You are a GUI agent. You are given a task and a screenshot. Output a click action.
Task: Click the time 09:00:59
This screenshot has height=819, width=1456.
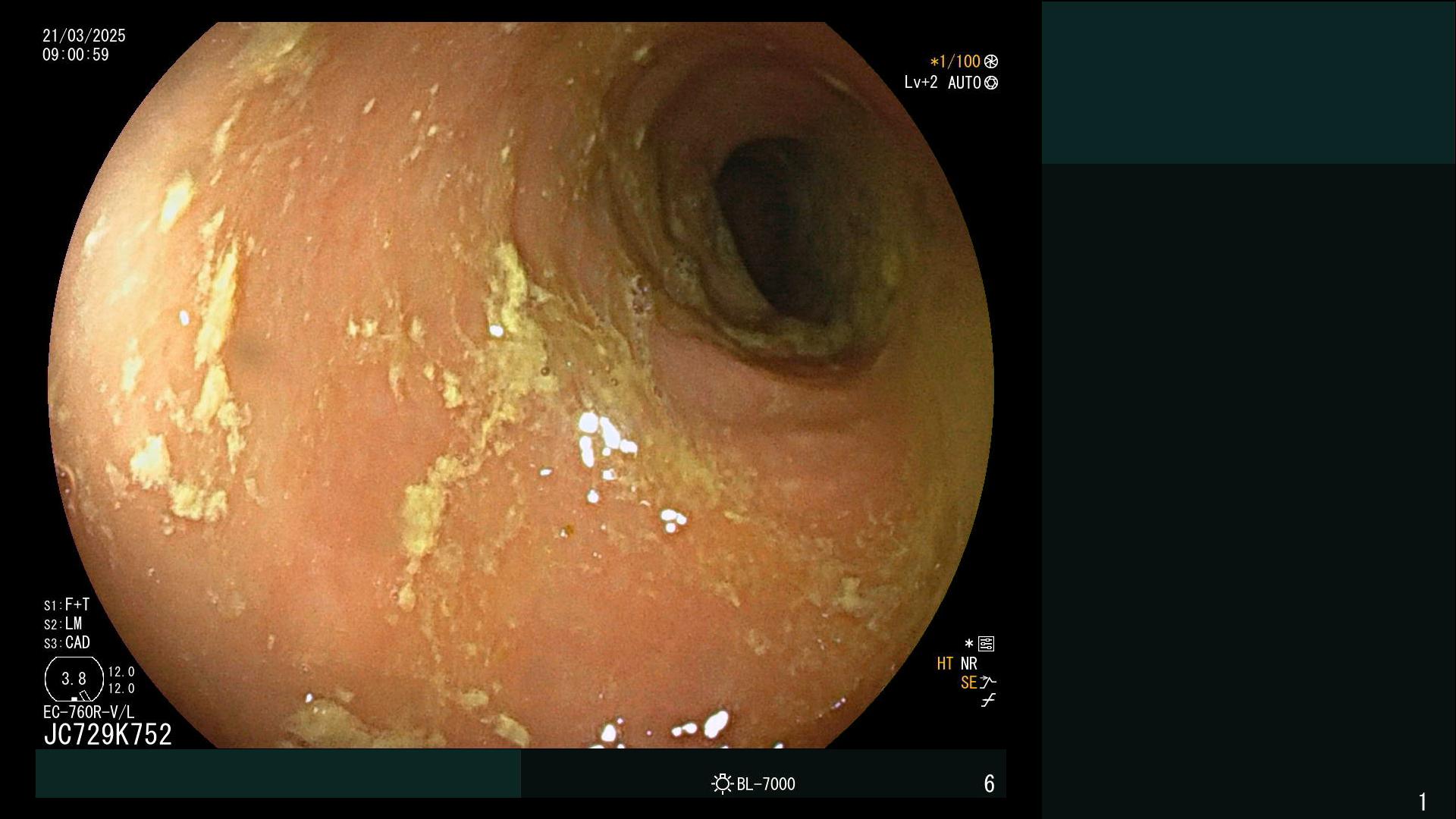click(76, 55)
